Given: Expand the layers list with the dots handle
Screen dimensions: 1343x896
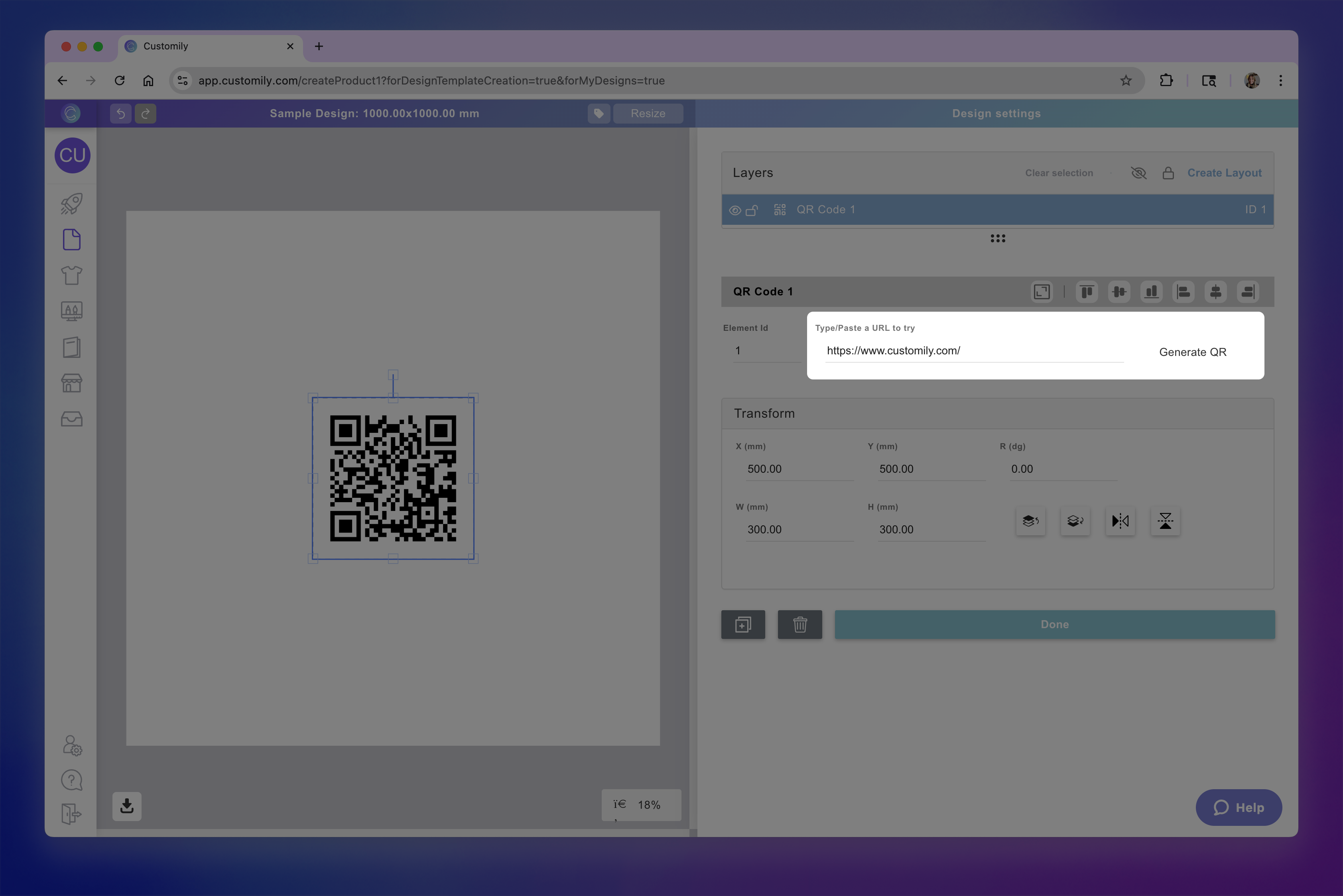Looking at the screenshot, I should [x=997, y=238].
